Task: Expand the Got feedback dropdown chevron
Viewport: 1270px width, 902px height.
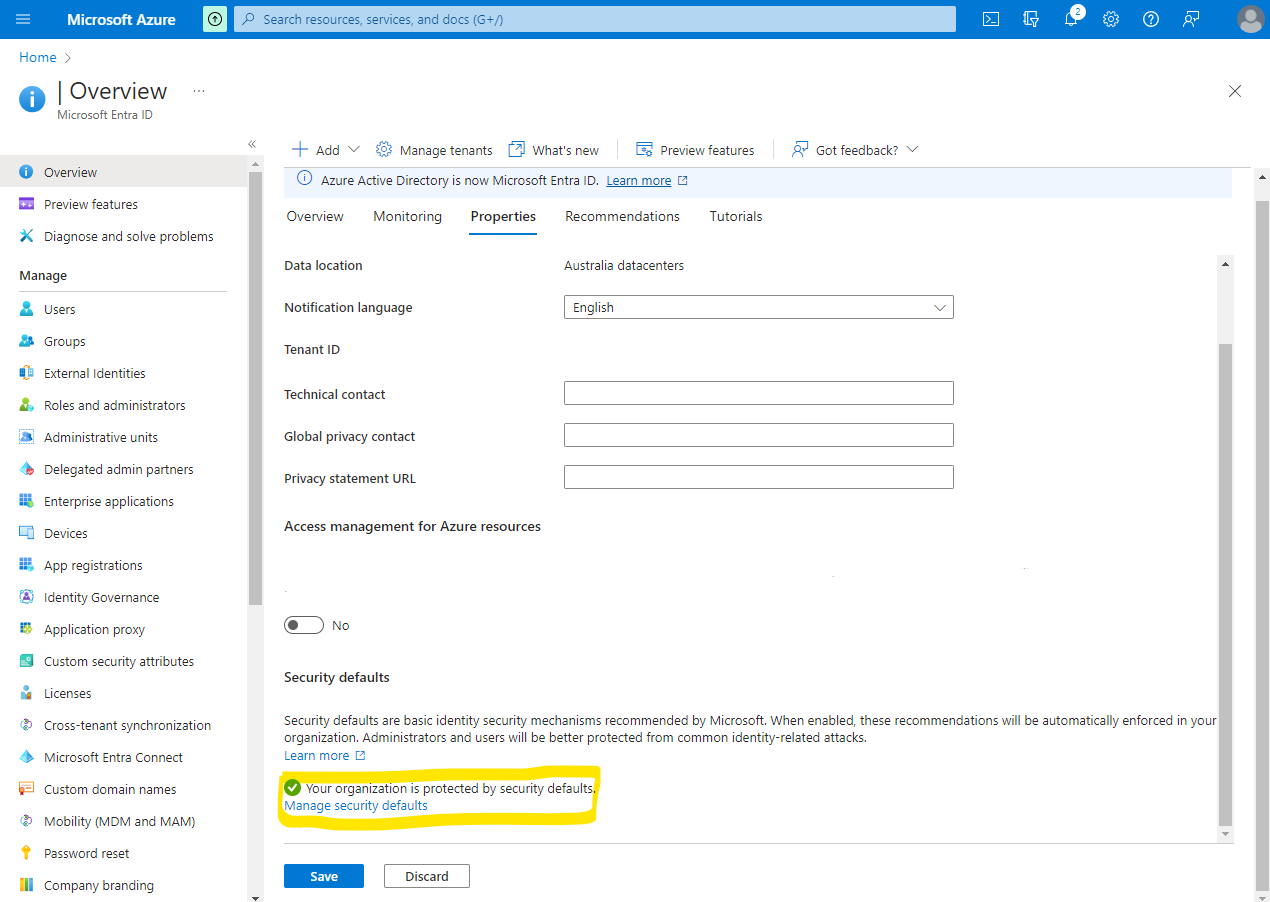Action: 912,150
